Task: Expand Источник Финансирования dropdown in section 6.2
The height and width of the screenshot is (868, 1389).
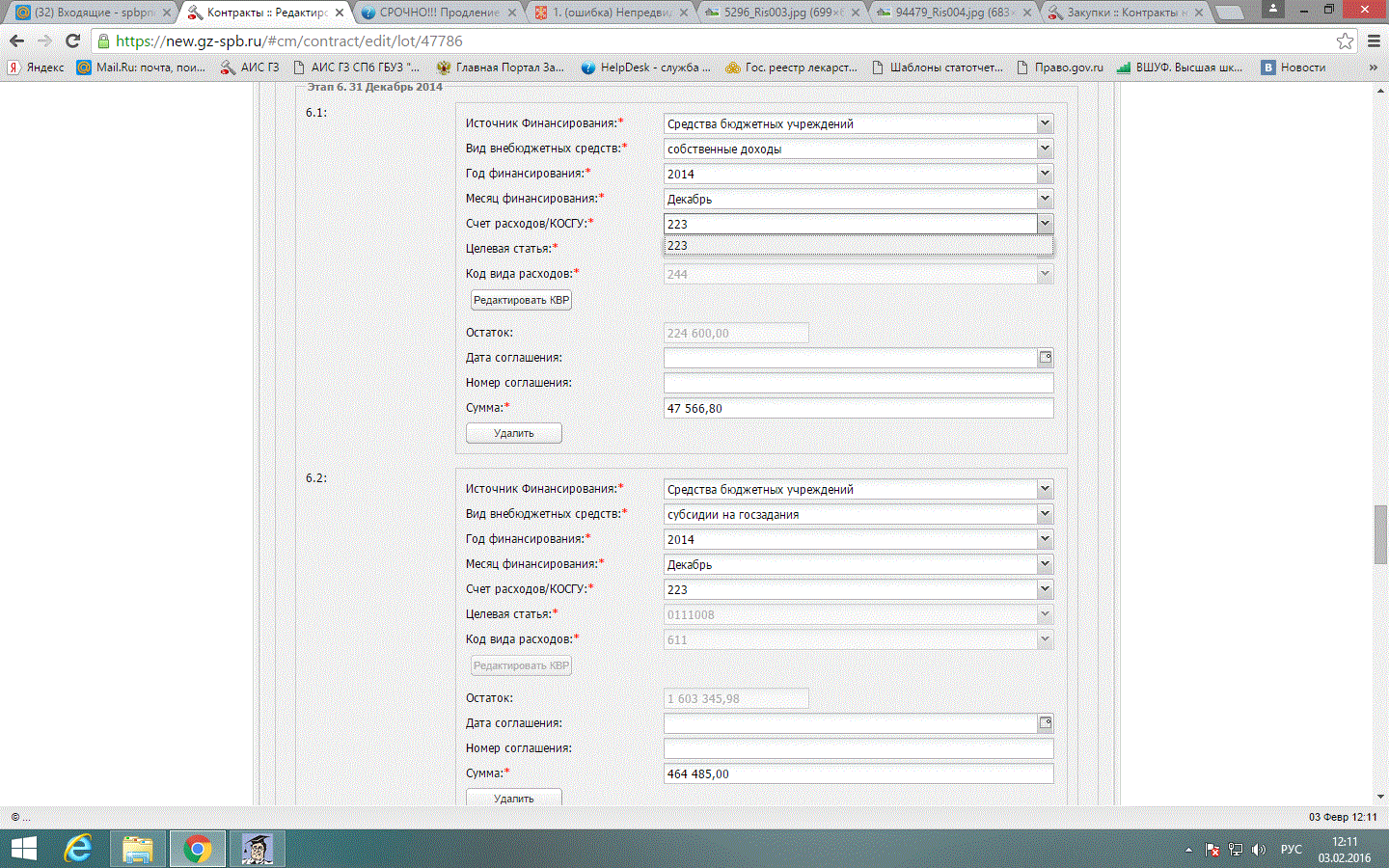Action: tap(1045, 489)
